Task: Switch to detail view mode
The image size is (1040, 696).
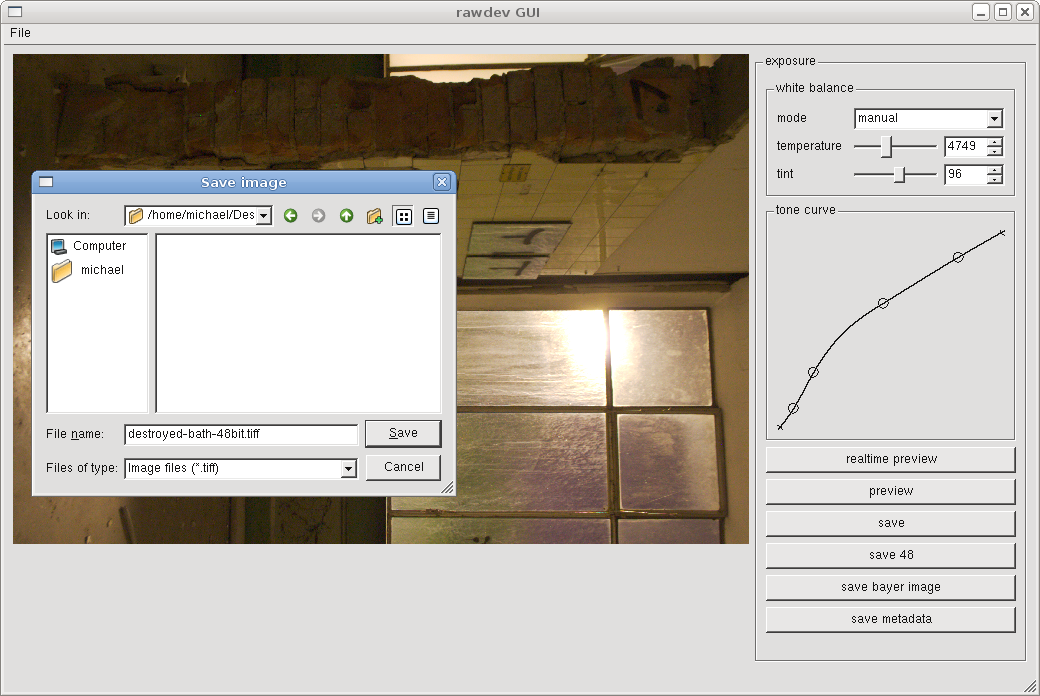Action: (431, 215)
